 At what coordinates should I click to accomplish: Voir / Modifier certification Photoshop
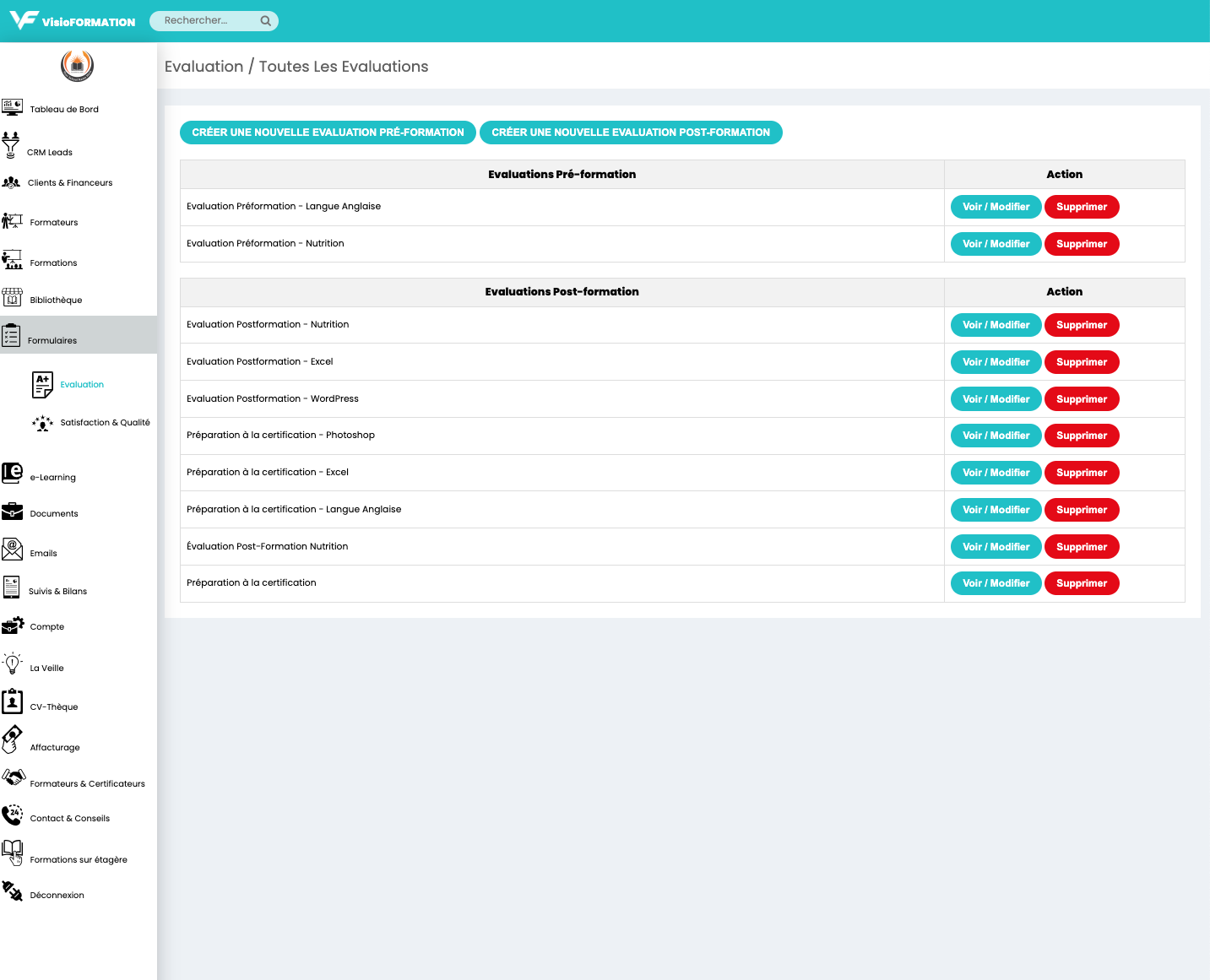(996, 436)
